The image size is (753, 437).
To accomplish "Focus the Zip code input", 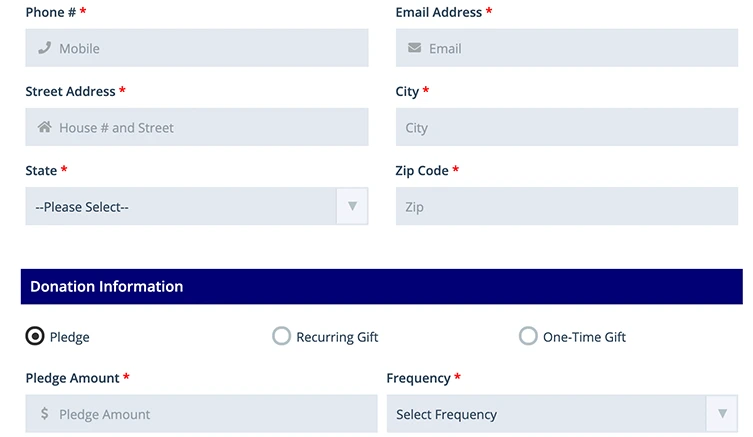I will point(566,207).
